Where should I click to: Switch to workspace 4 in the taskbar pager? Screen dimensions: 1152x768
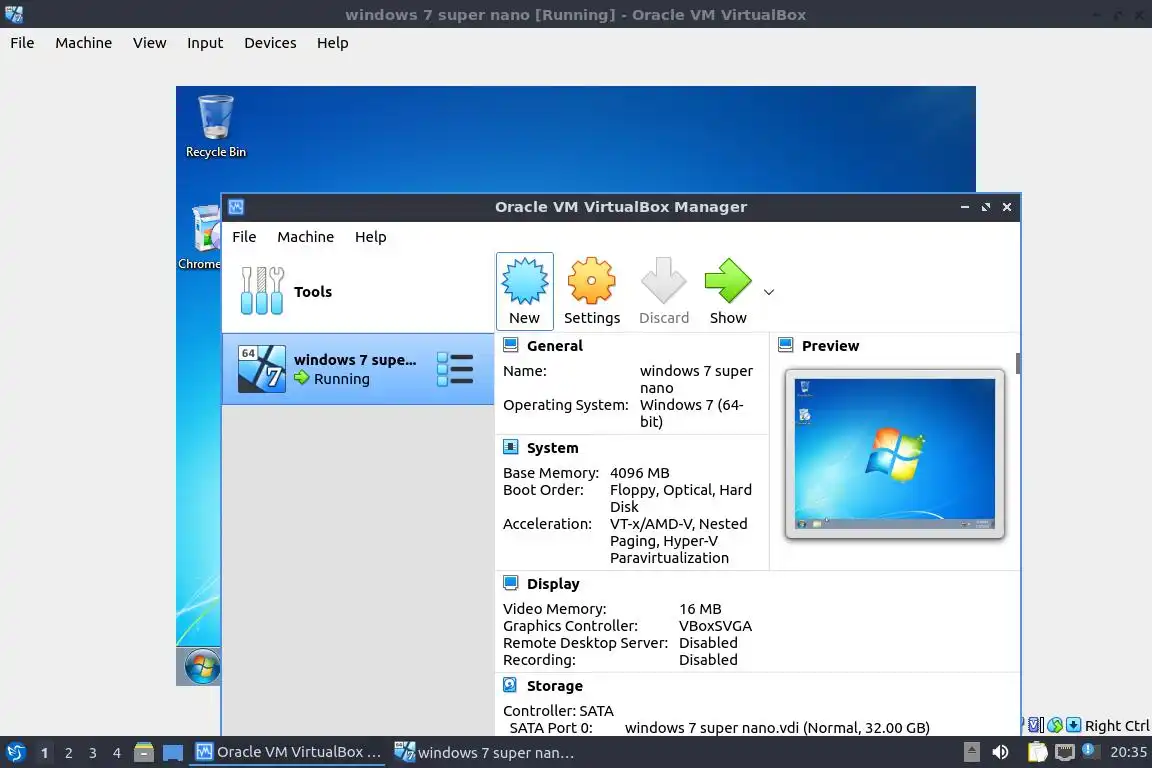pyautogui.click(x=117, y=753)
